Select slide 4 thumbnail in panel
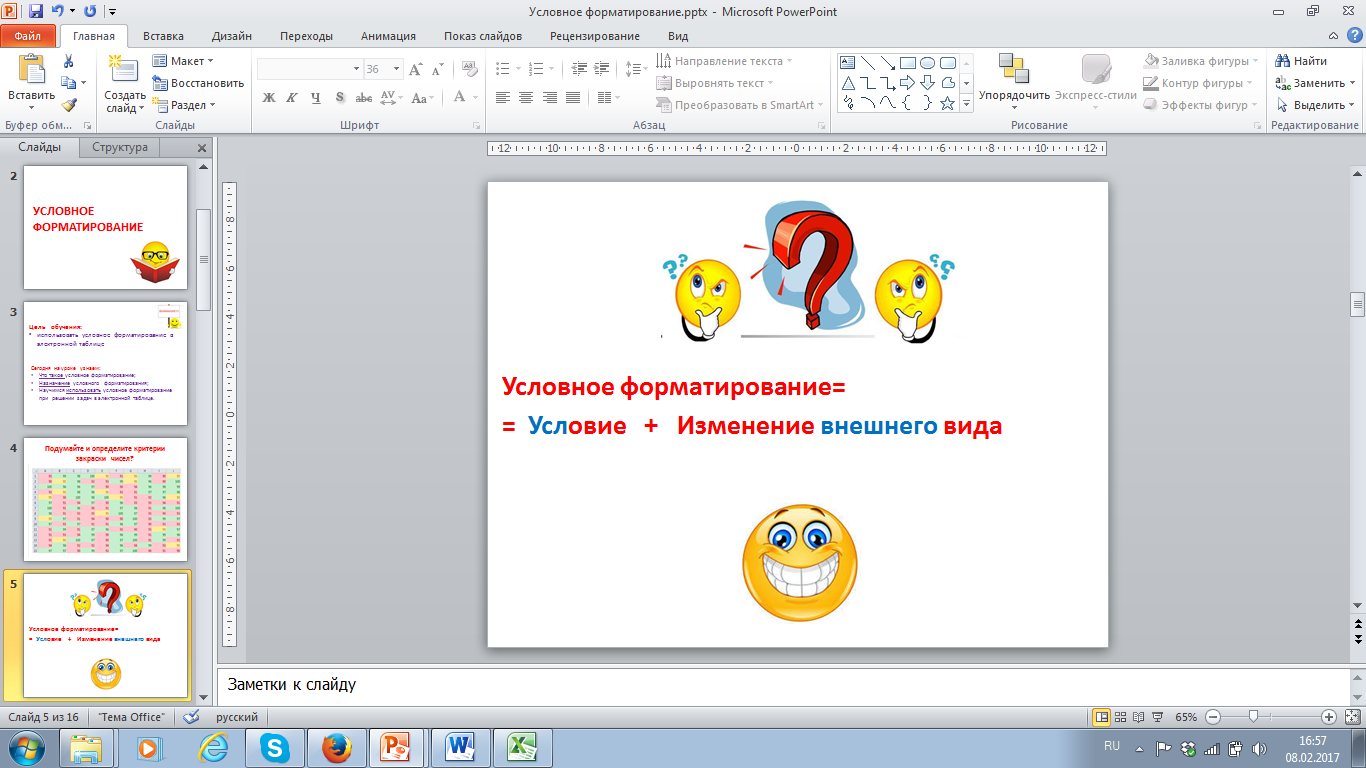 click(105, 498)
